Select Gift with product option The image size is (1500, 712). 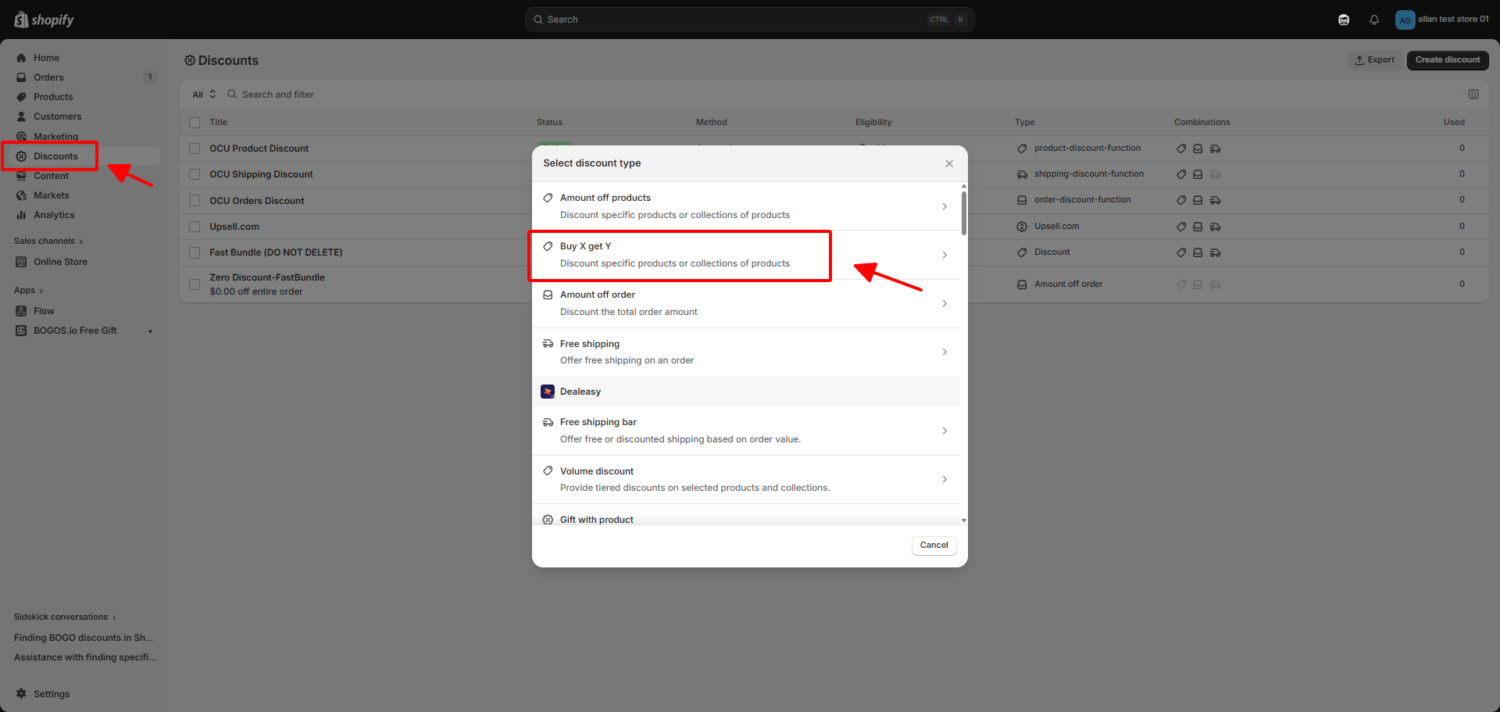[x=746, y=516]
